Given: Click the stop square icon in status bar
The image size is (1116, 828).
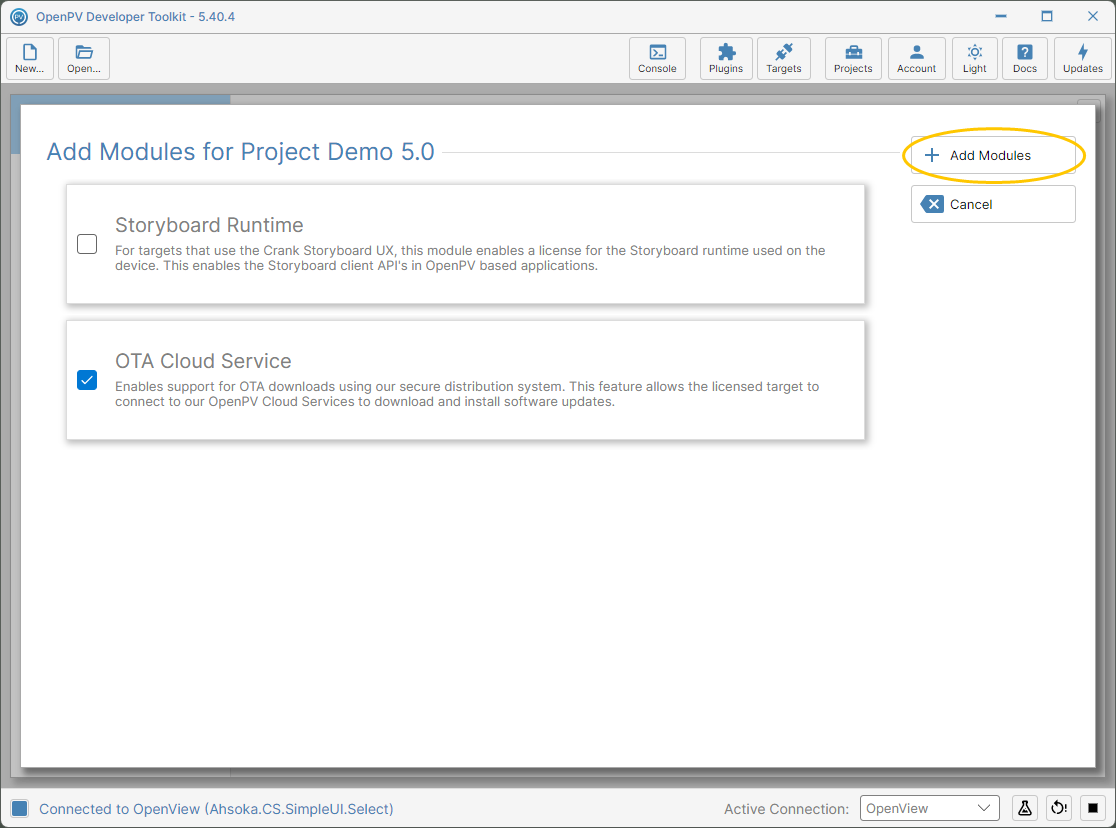Looking at the screenshot, I should pyautogui.click(x=1093, y=808).
